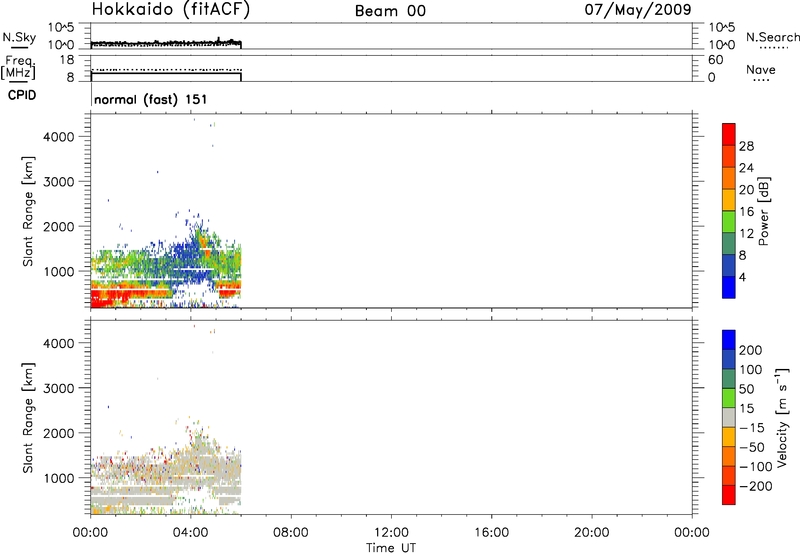Click the 'Slant Range [km]' label of the power panel
Image resolution: width=800 pixels, height=554 pixels.
[x=28, y=211]
